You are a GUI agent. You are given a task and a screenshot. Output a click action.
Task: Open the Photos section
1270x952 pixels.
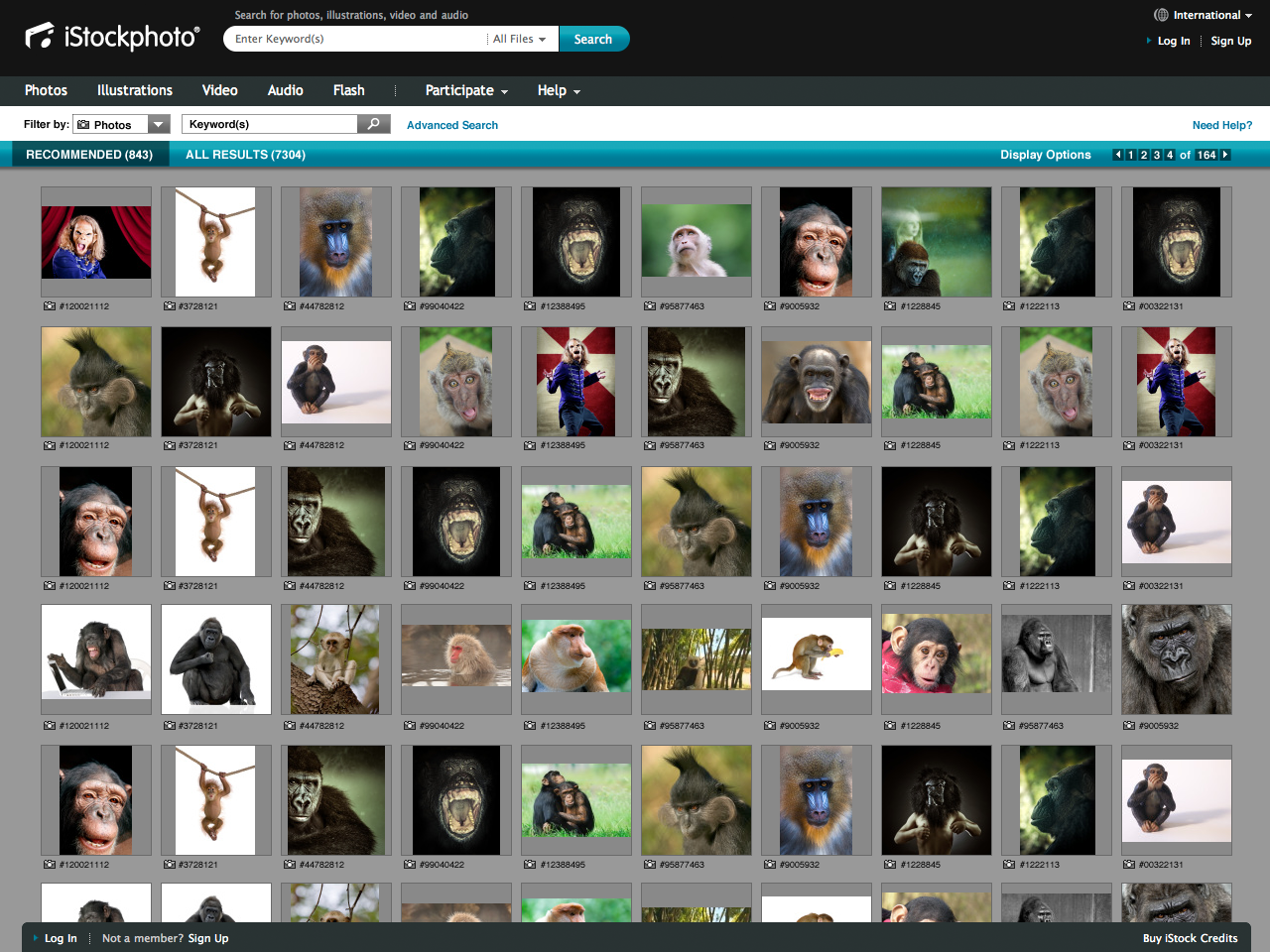46,90
